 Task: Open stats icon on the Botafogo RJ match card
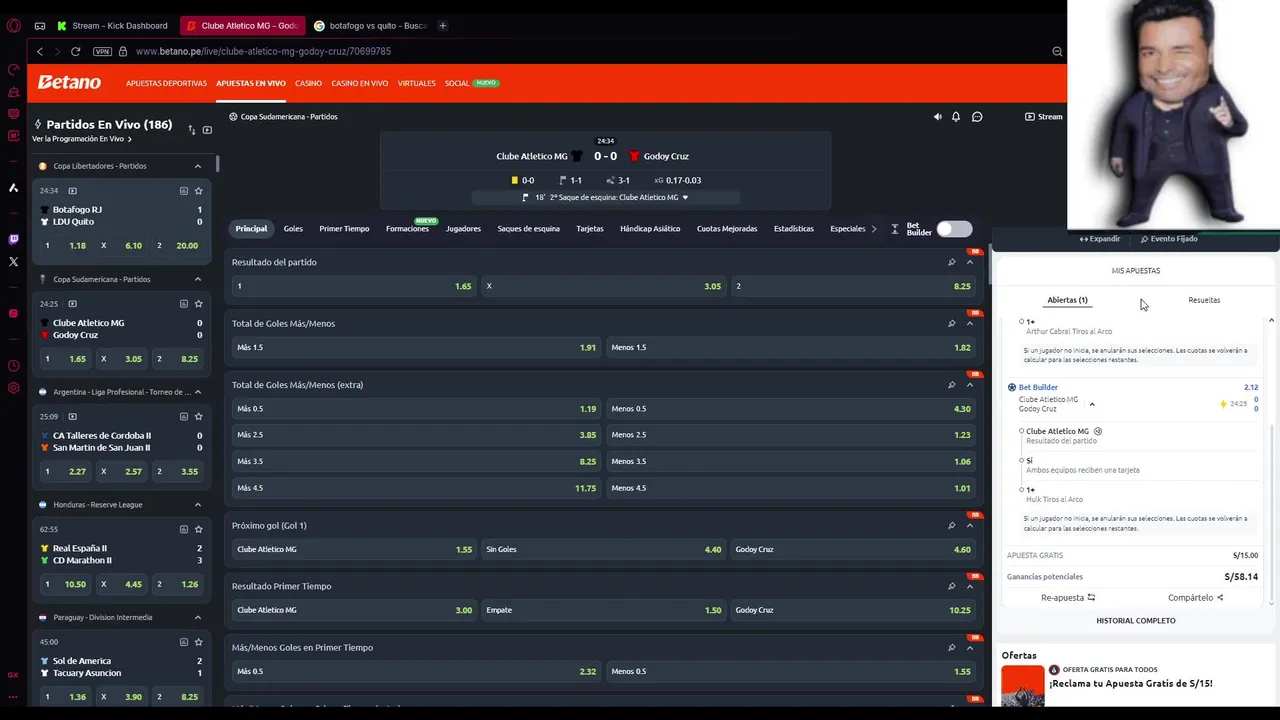coord(184,191)
